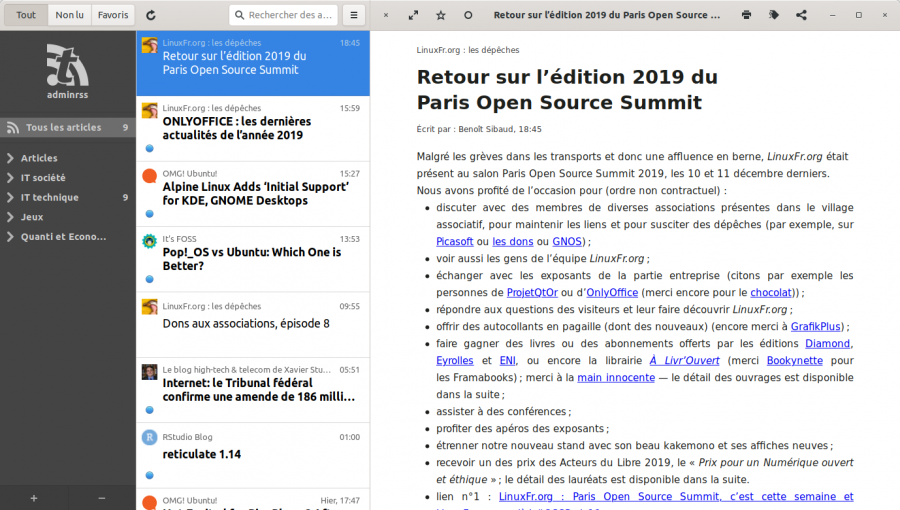
Task: Visit the Eyrolles link
Action: [x=455, y=360]
